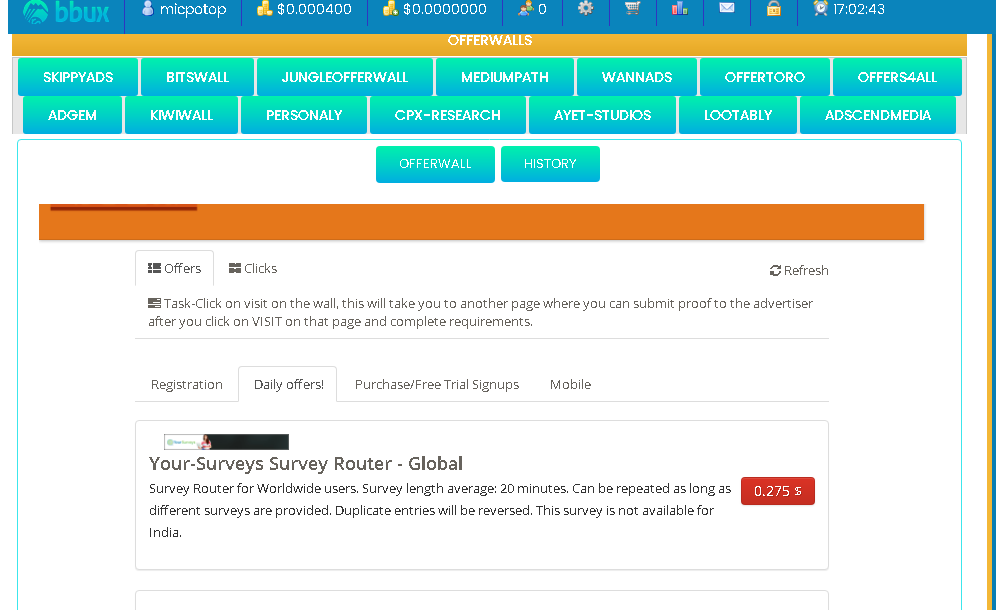Image resolution: width=996 pixels, height=610 pixels.
Task: Switch to the Clicks tab
Action: [253, 268]
